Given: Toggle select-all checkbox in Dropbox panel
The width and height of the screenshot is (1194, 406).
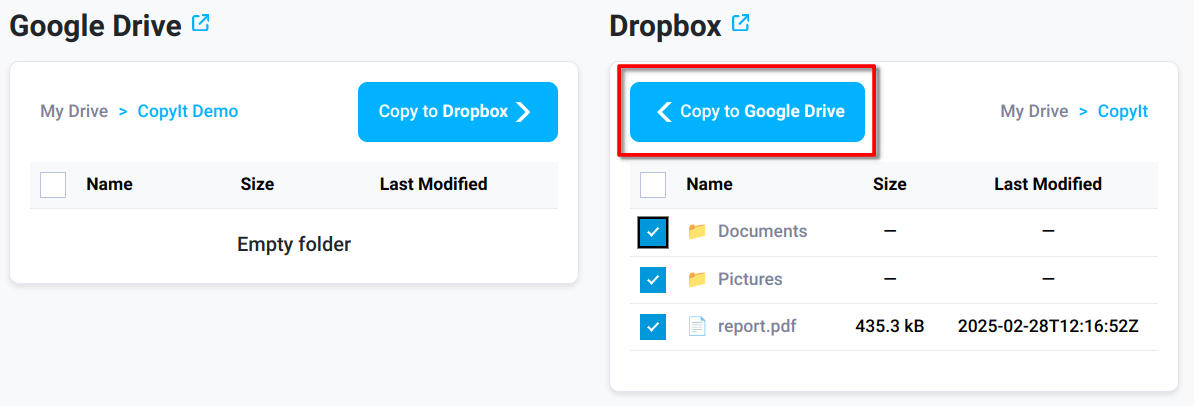Looking at the screenshot, I should [x=653, y=185].
